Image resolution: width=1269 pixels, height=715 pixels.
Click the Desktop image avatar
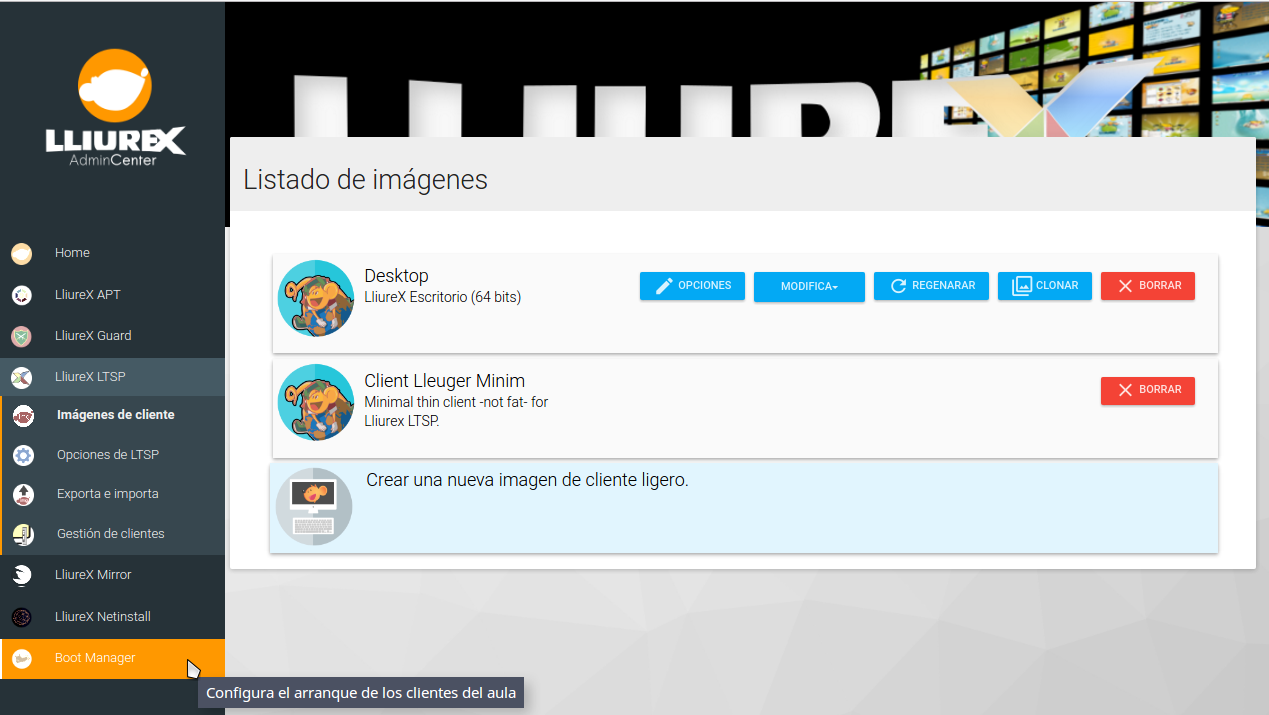[316, 298]
